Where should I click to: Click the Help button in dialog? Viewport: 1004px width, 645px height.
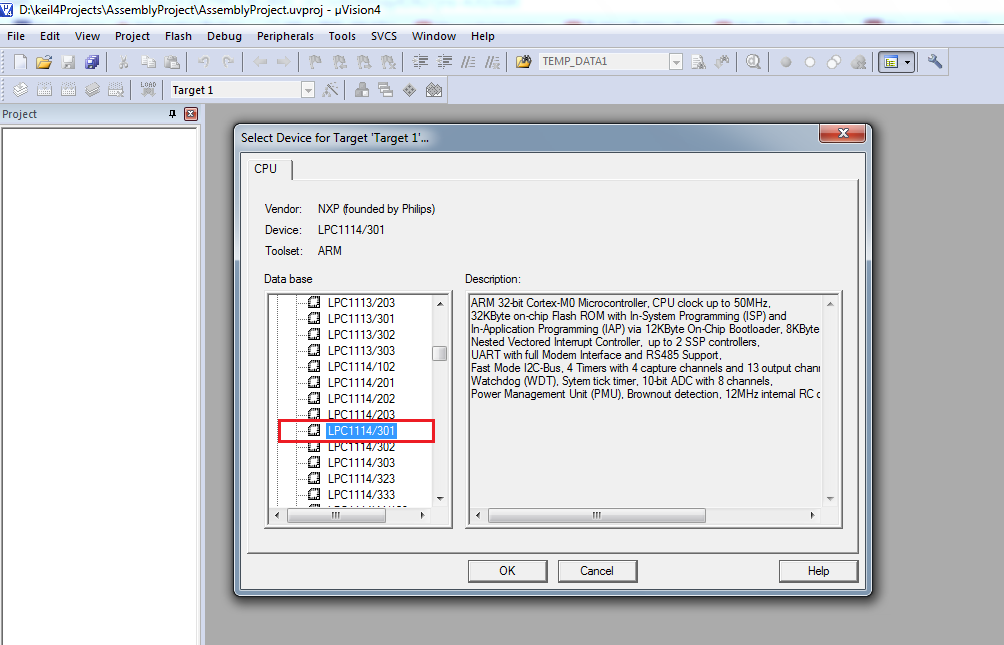pyautogui.click(x=818, y=571)
